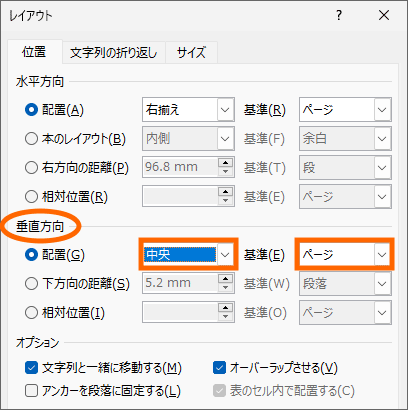Click increase arrow on 96.8 mm spinner
This screenshot has height=410, width=408.
[226, 163]
